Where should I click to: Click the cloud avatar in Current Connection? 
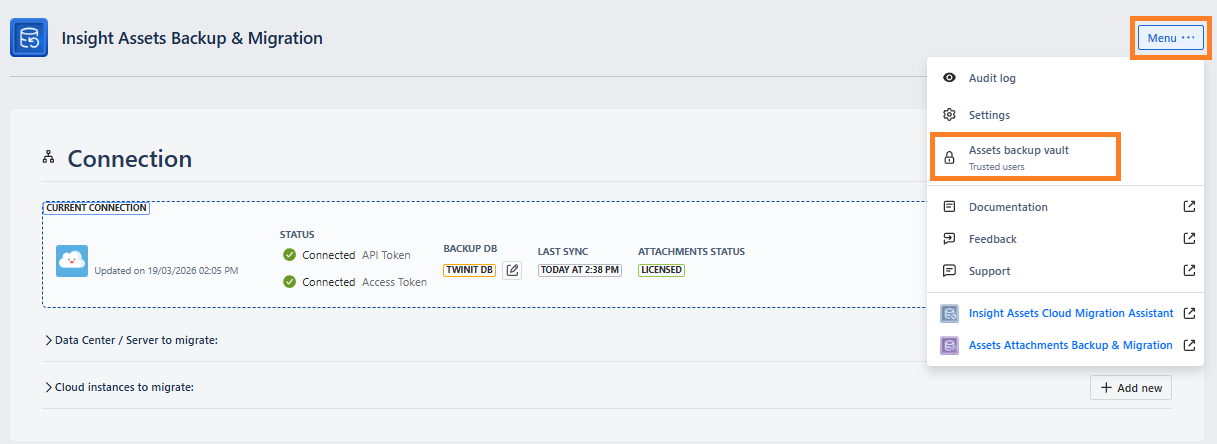coord(72,262)
